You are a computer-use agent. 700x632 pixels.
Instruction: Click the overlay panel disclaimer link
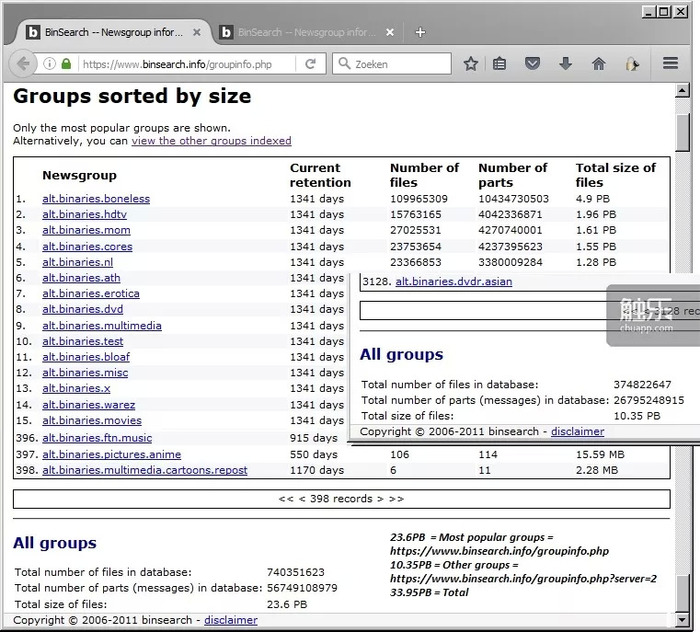pos(578,432)
